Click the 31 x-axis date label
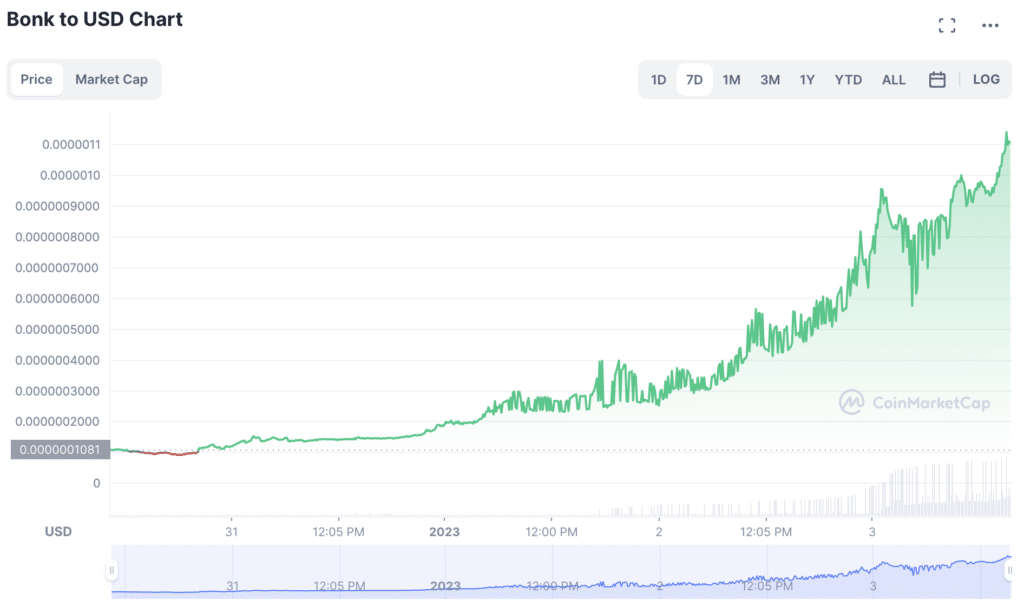This screenshot has width=1024, height=607. tap(231, 532)
